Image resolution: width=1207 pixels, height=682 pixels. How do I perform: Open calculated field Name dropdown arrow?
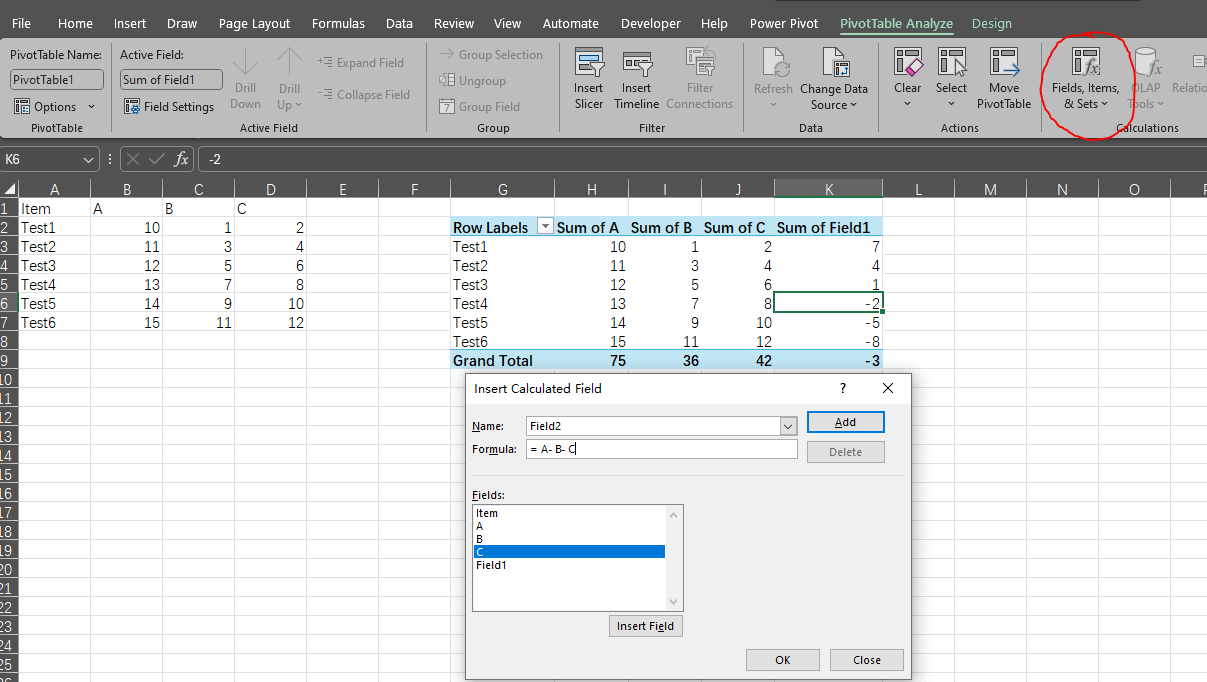click(x=788, y=426)
